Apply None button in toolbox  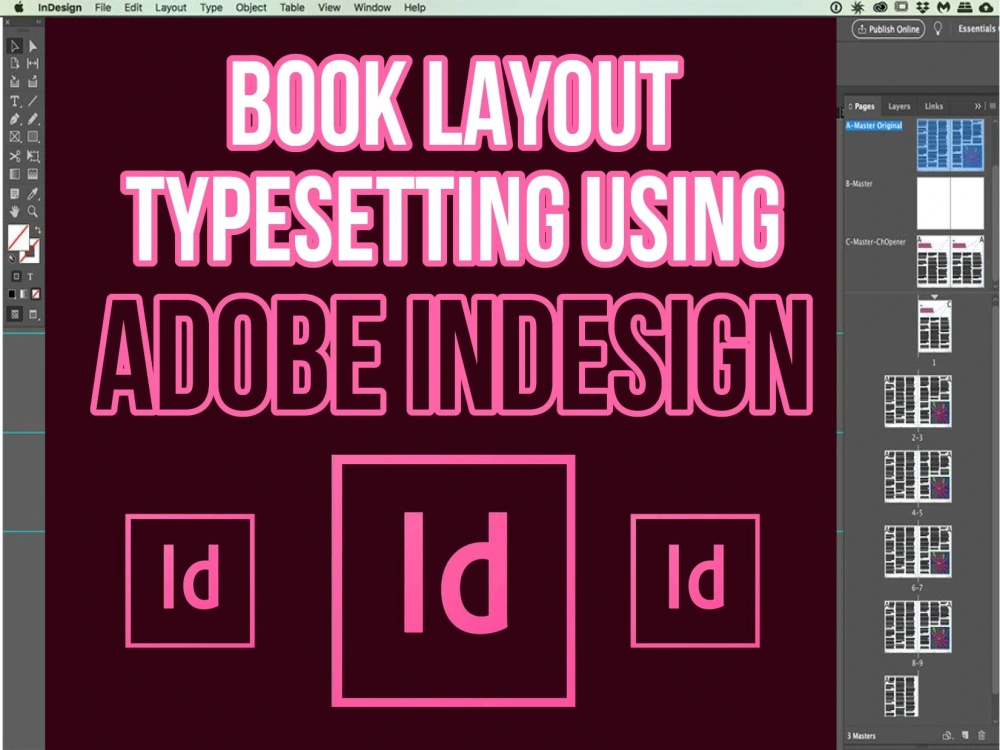click(x=36, y=294)
